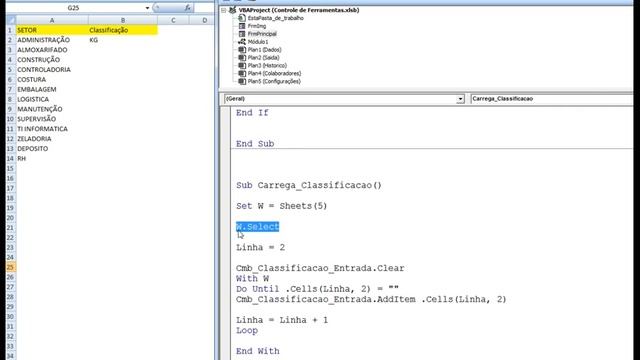
Task: Click the FrmPrincipal form icon
Action: click(242, 34)
